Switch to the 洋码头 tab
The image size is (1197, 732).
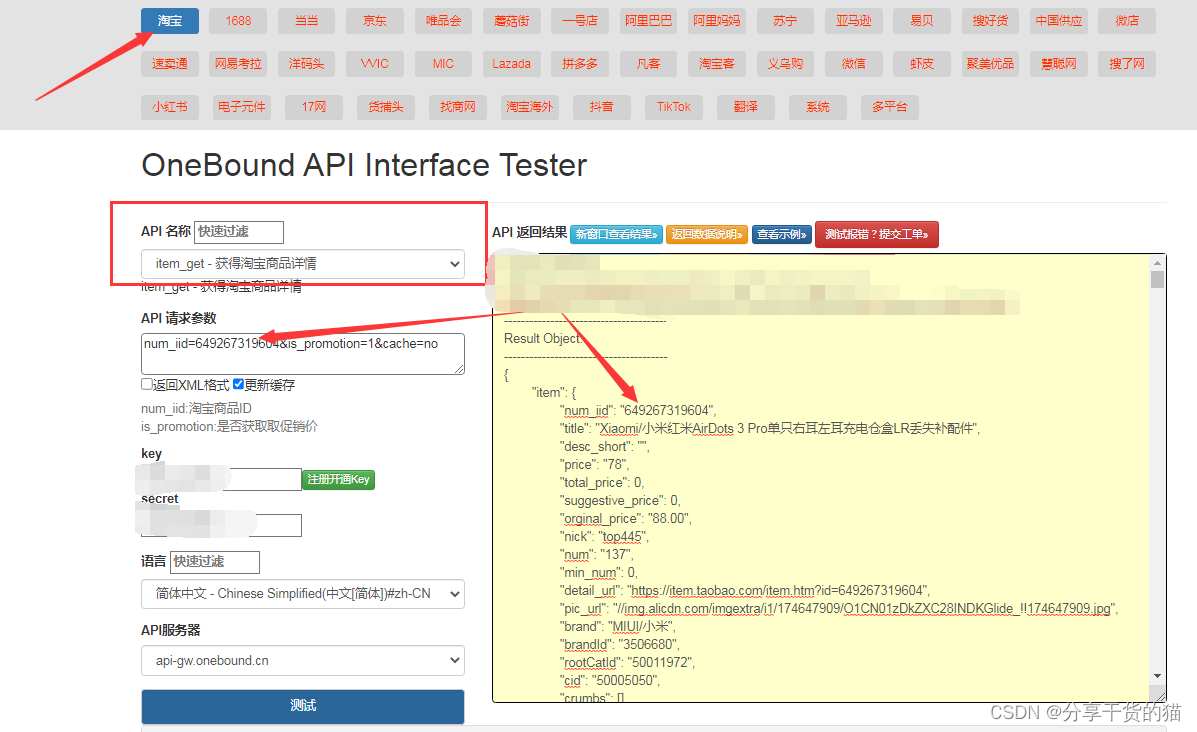[306, 63]
